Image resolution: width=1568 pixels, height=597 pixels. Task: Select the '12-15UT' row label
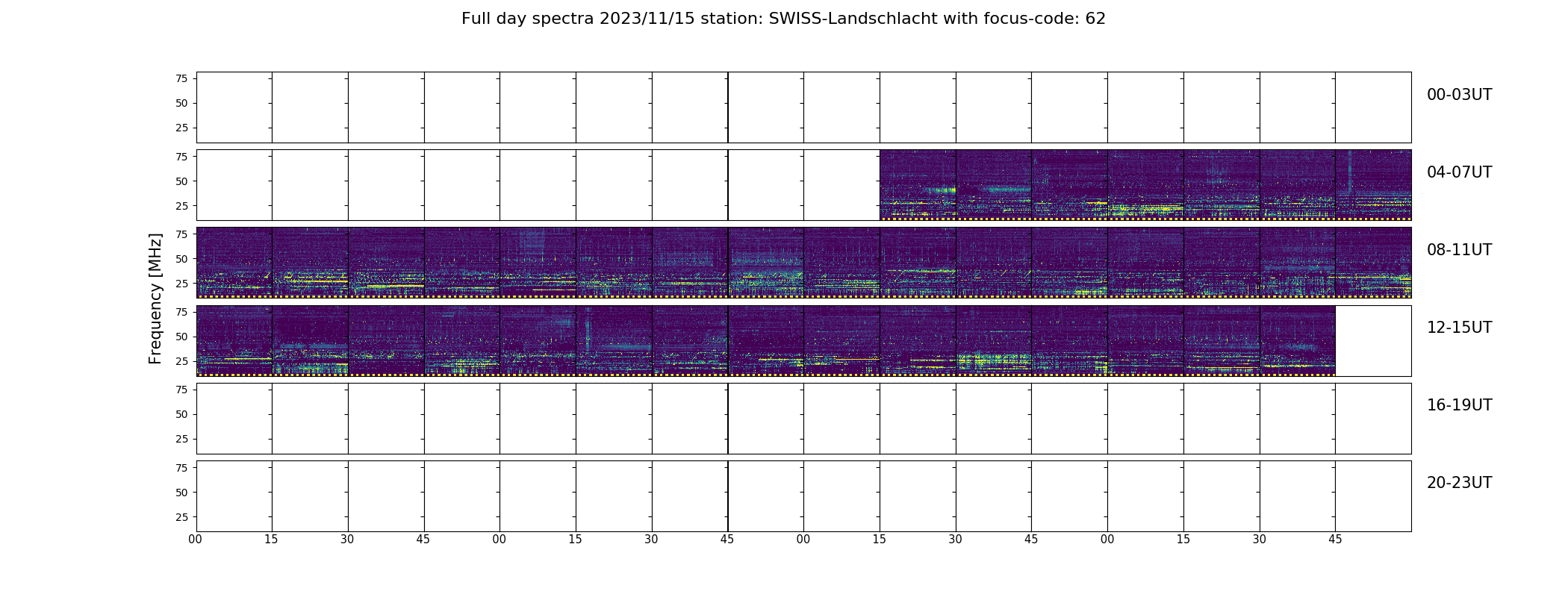1459,328
